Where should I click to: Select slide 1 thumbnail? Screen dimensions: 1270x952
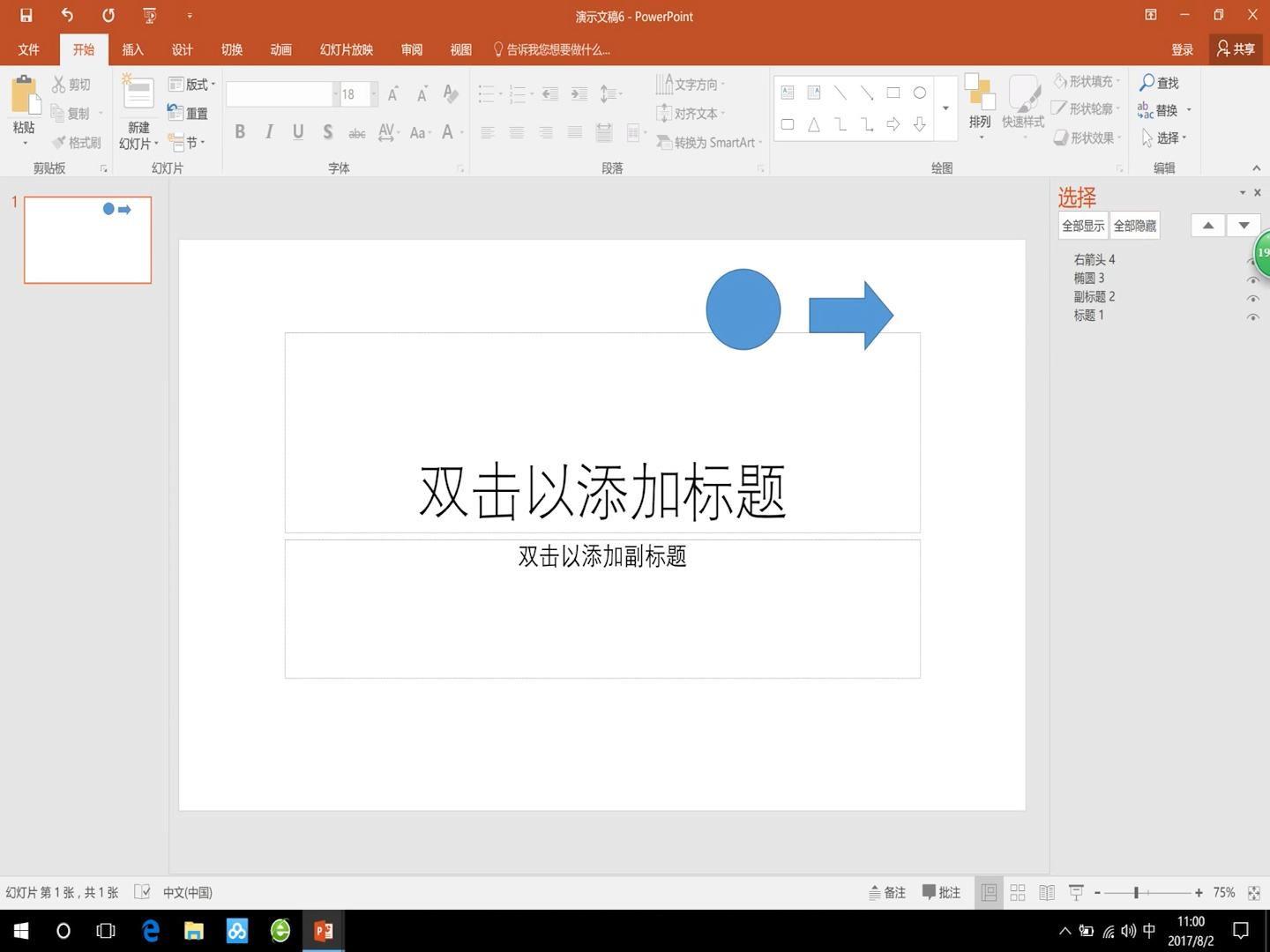tap(87, 240)
